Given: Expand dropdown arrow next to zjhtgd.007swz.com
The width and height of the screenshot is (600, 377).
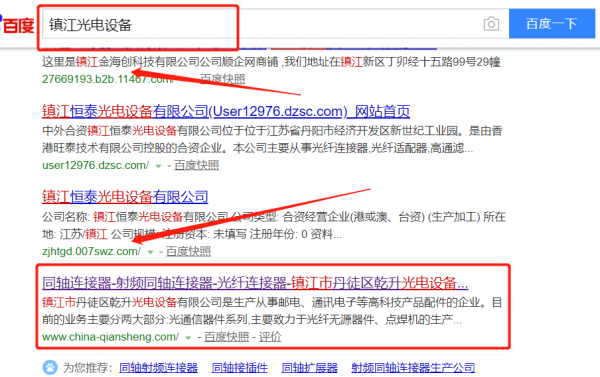Looking at the screenshot, I should click(150, 252).
